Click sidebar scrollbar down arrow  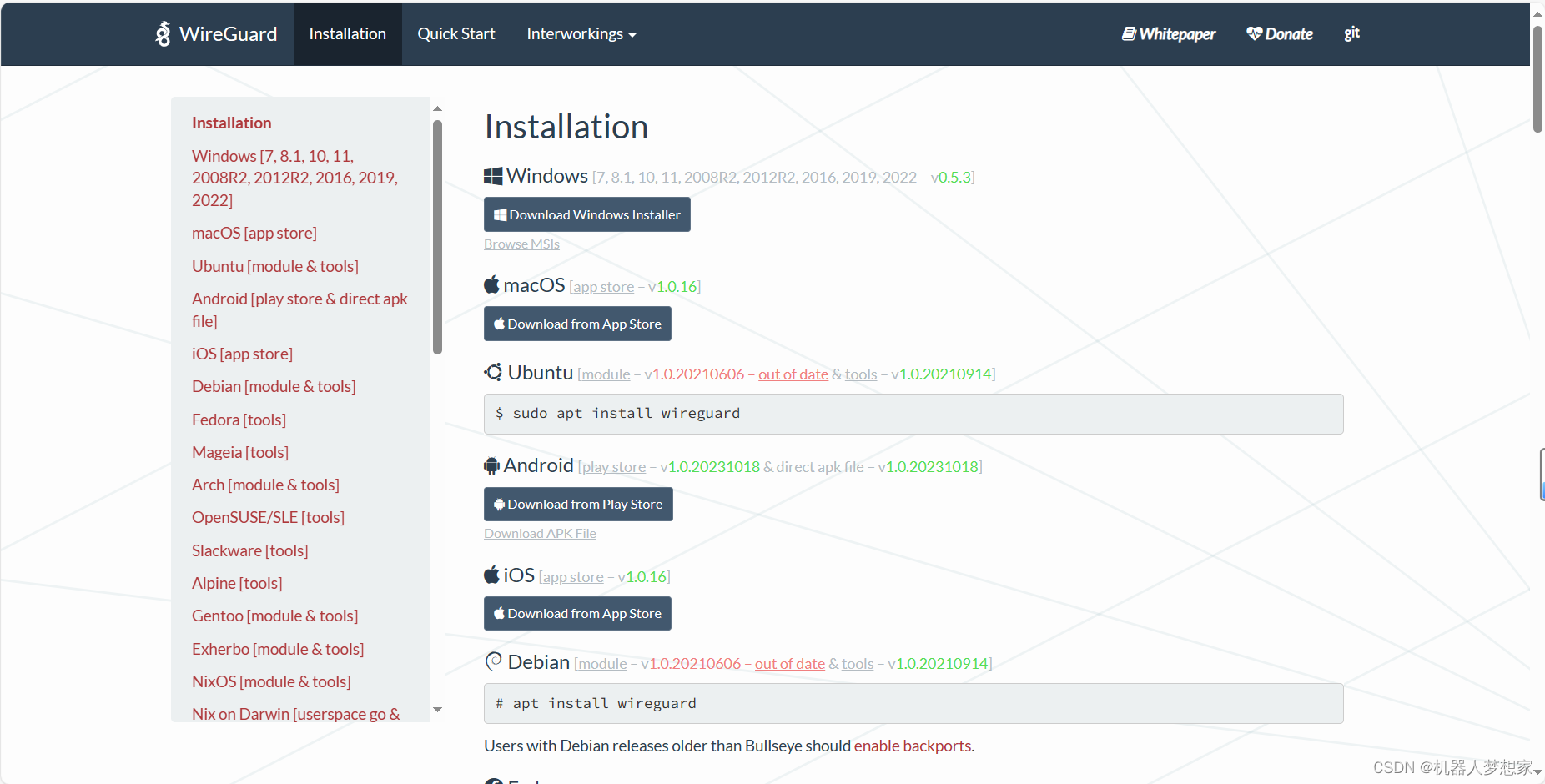tap(437, 710)
